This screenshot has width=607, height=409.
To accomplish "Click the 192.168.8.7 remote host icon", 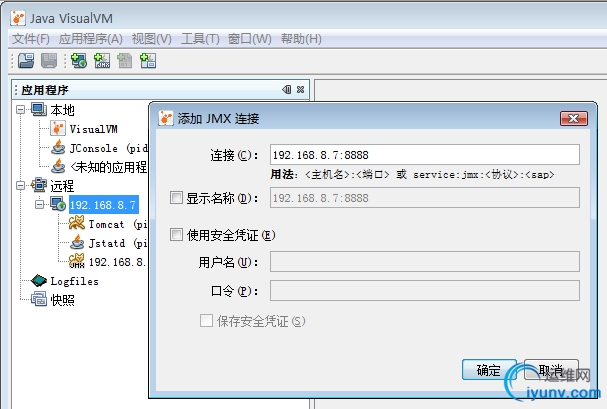I will point(58,204).
